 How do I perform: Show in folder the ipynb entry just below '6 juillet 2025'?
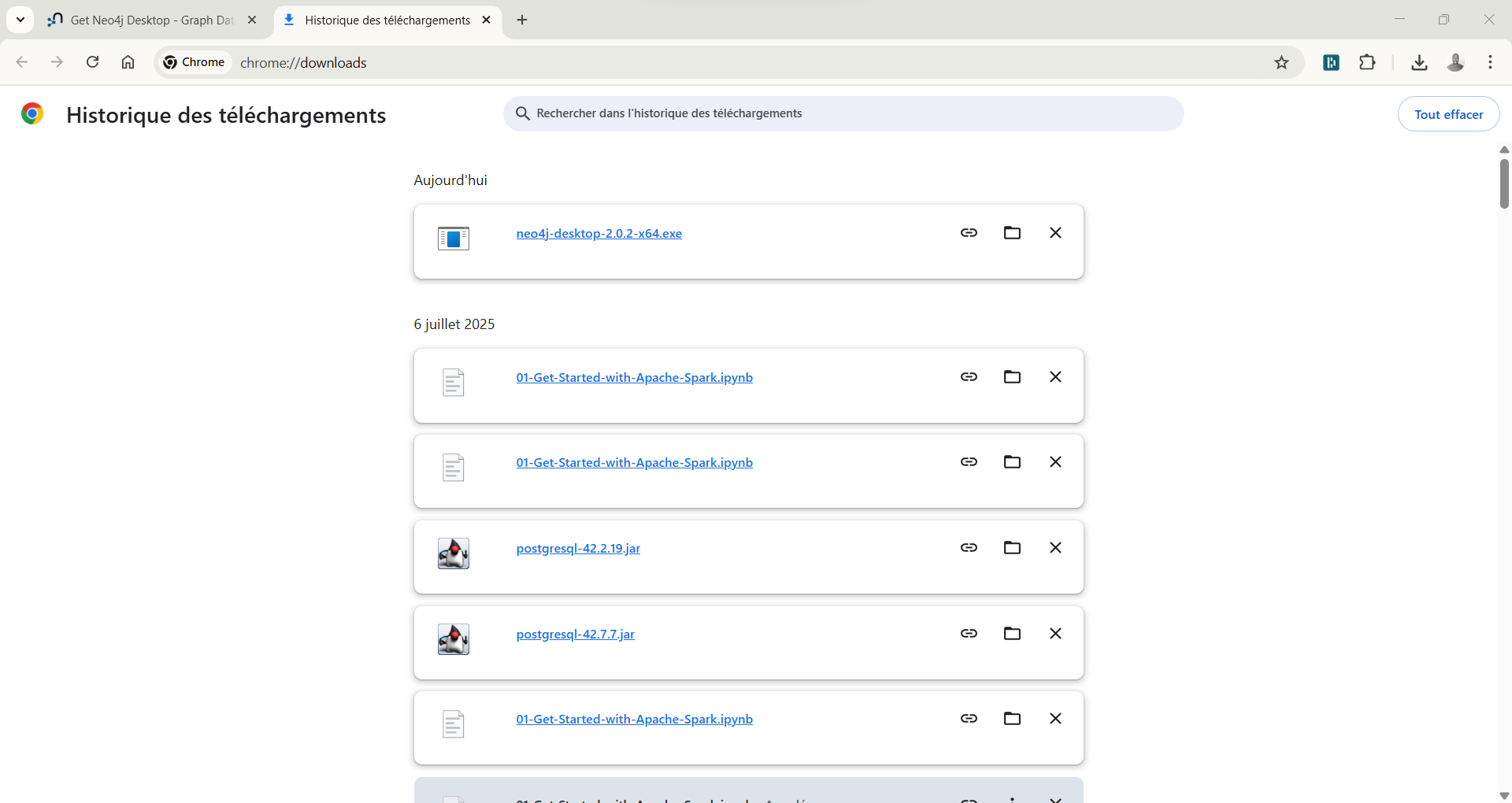pos(1012,376)
